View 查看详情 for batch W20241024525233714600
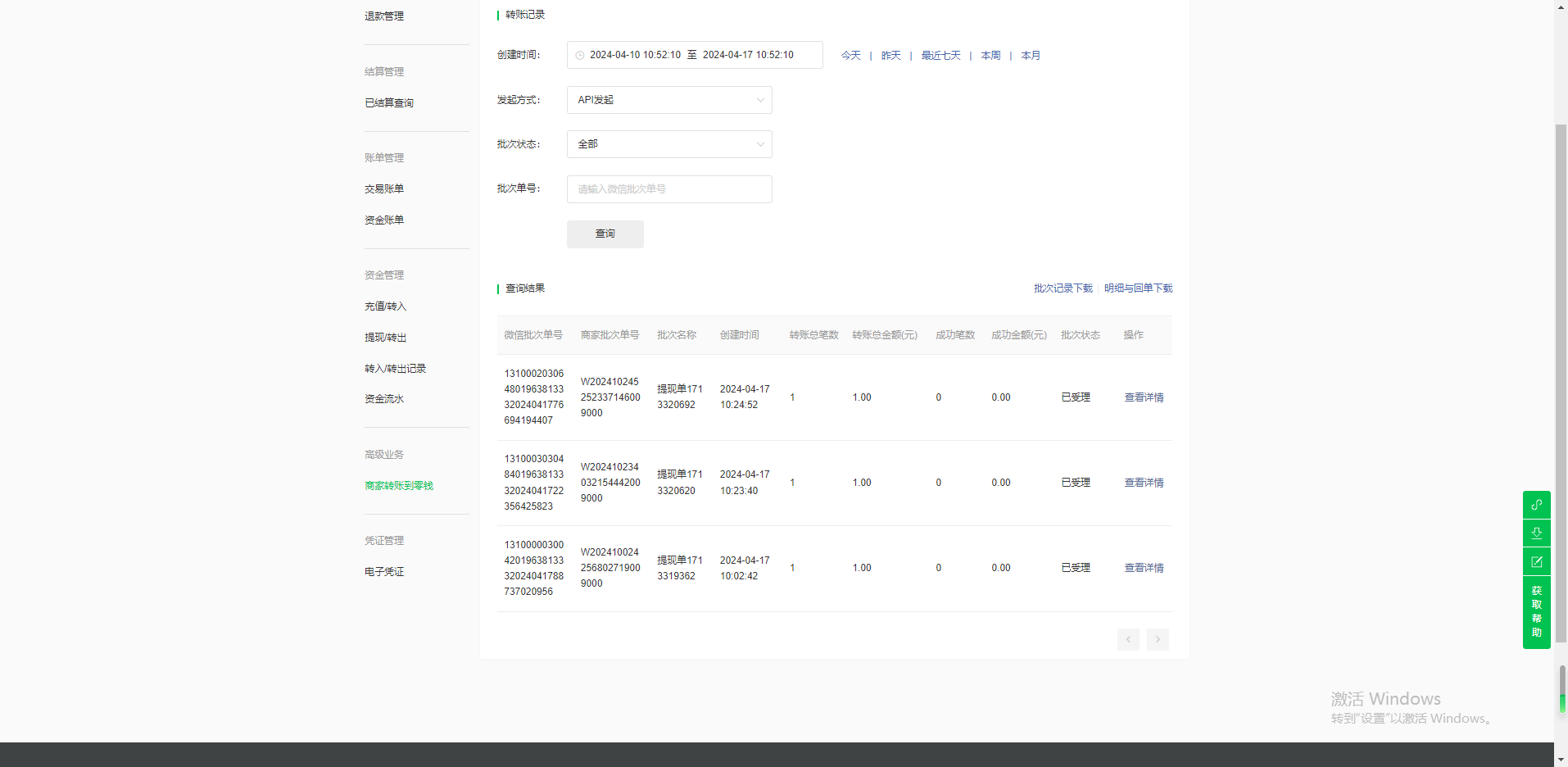Image resolution: width=1568 pixels, height=767 pixels. point(1144,397)
